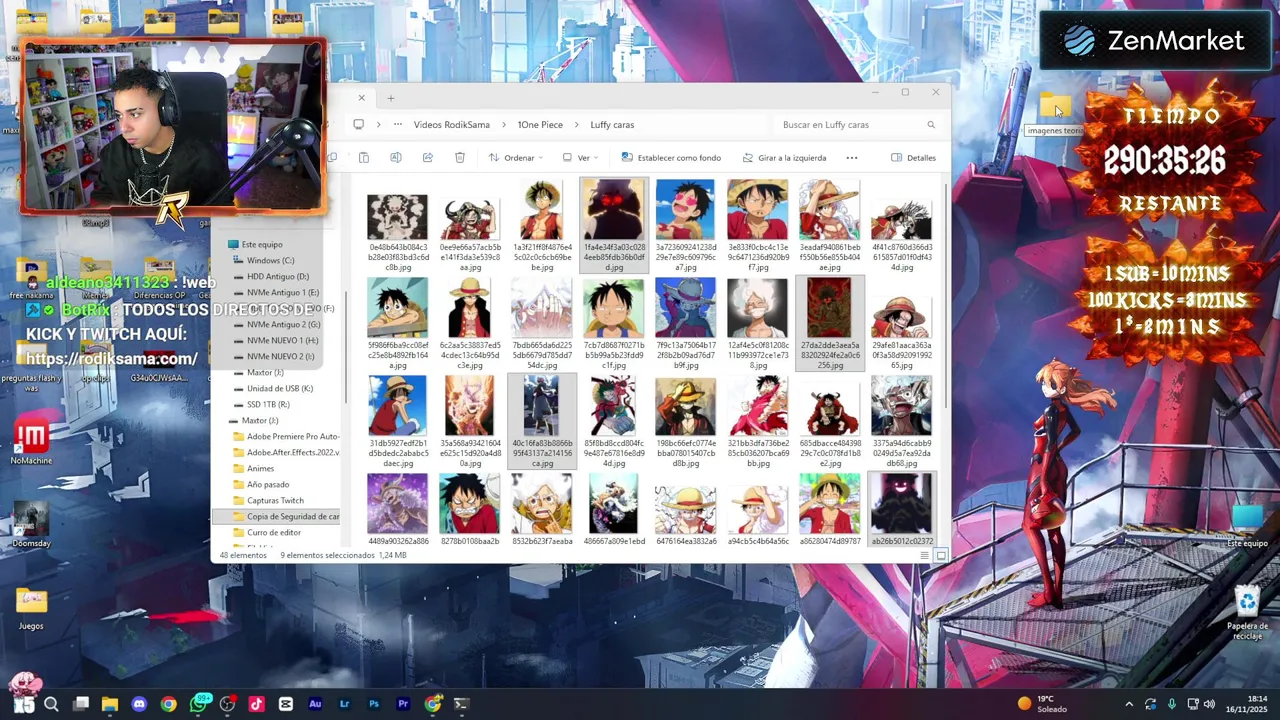Open Juegos desktop folder
The image size is (1280, 720).
(x=31, y=608)
